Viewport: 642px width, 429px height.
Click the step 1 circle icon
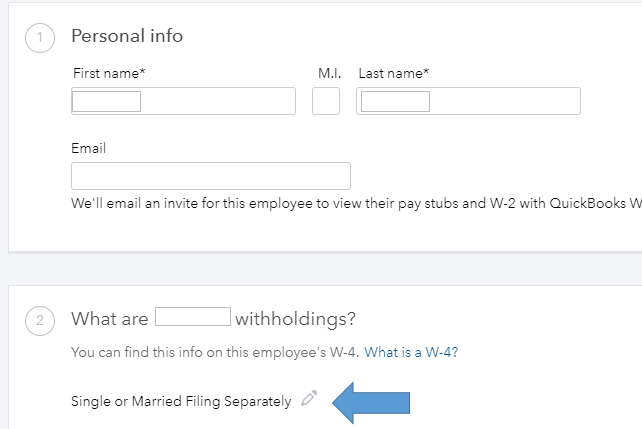click(x=40, y=38)
